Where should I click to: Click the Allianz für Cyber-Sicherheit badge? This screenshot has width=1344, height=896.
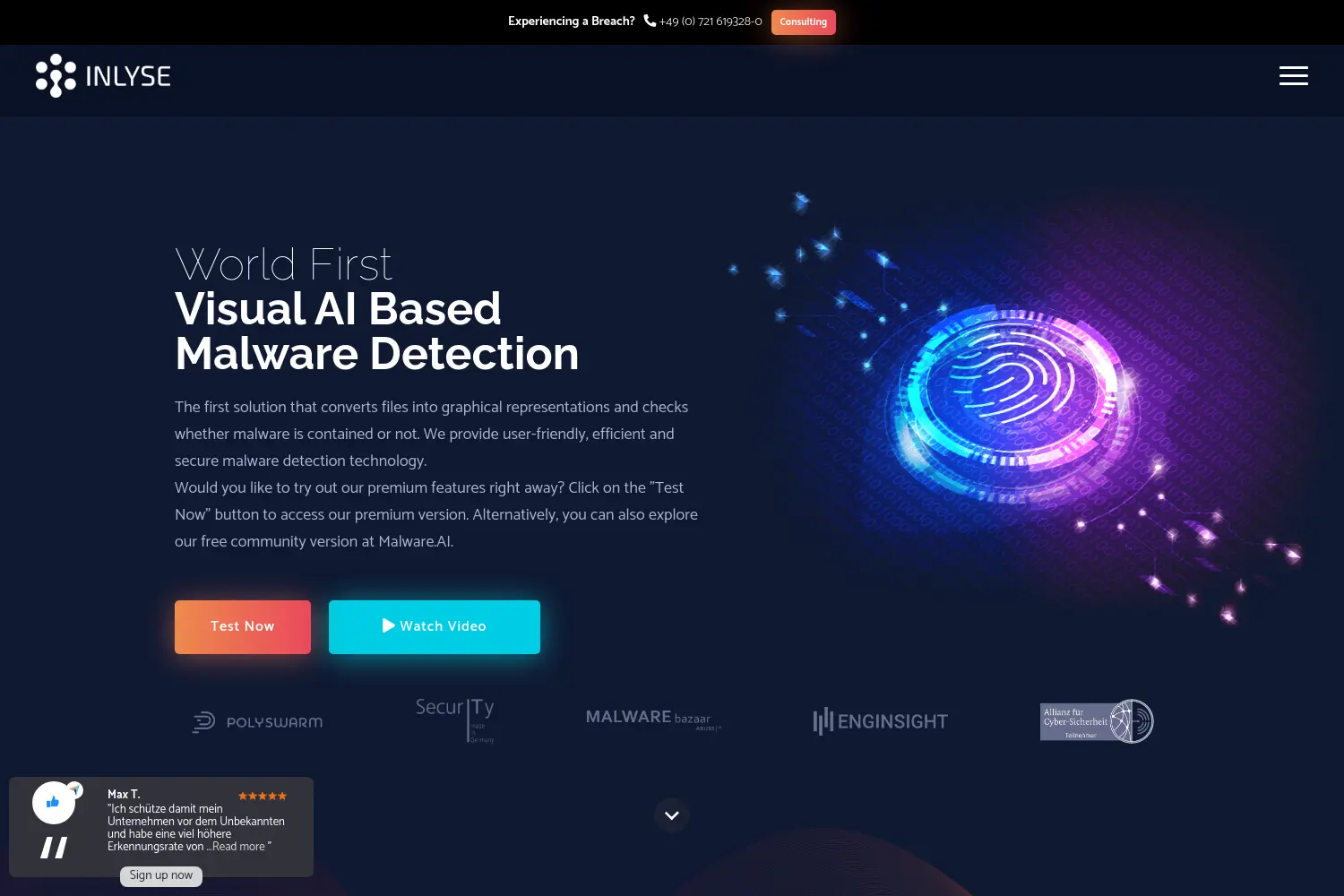pos(1097,721)
